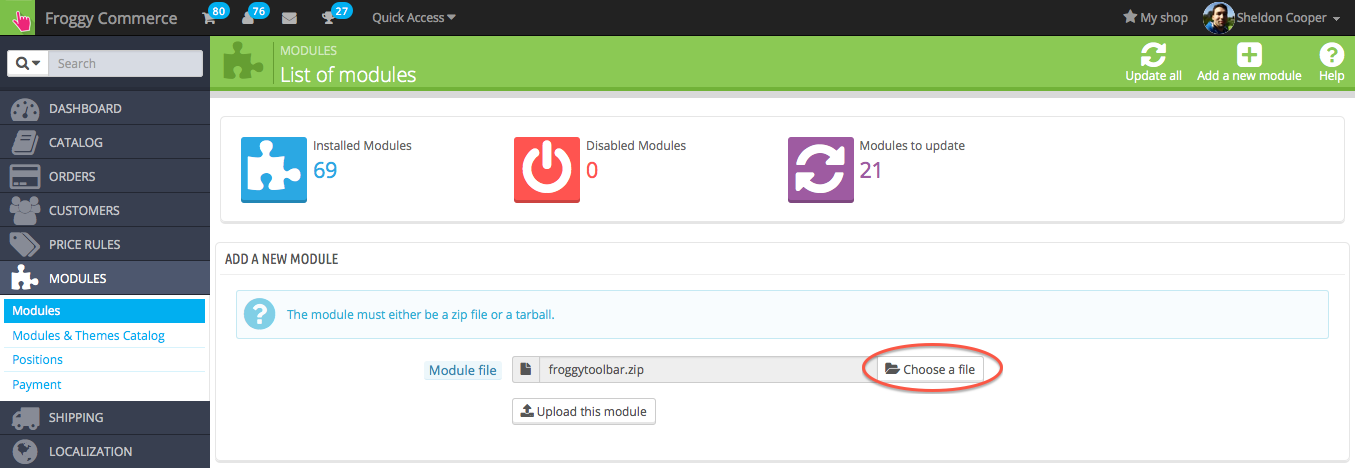Open Modules & Themes Catalog
Viewport: 1355px width, 468px height.
pyautogui.click(x=88, y=335)
